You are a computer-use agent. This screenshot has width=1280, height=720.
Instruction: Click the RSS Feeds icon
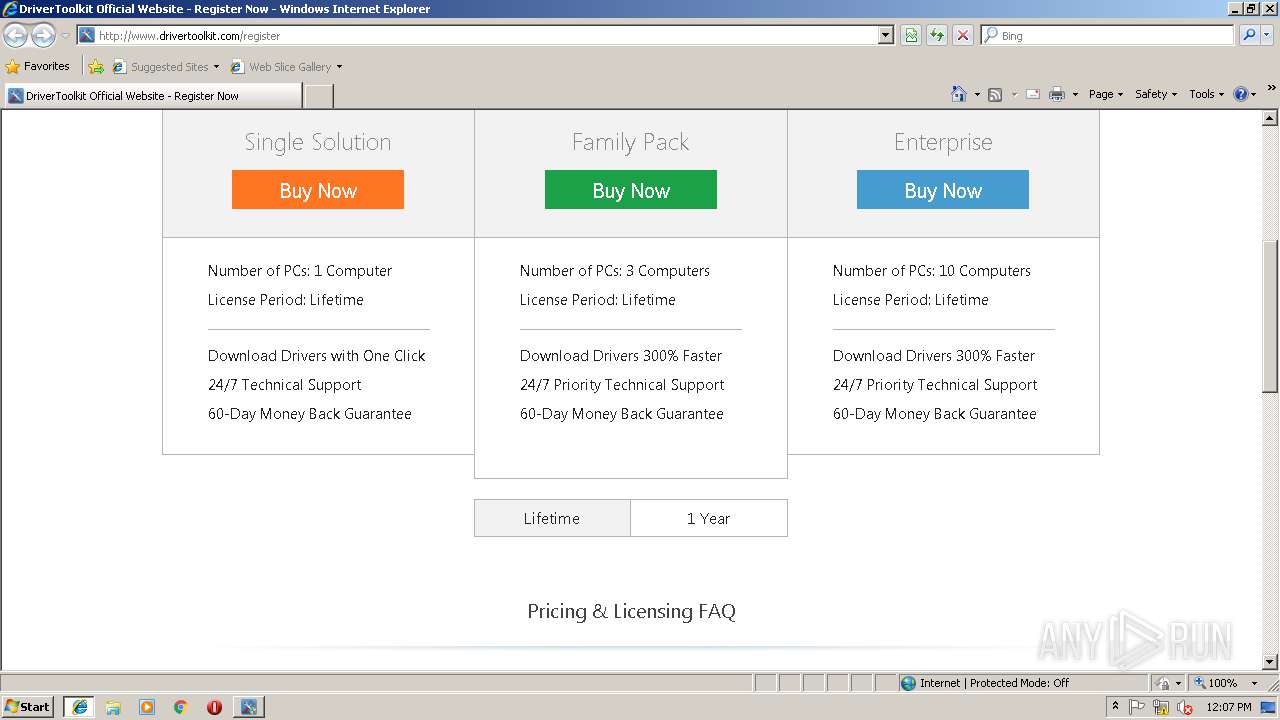click(995, 94)
